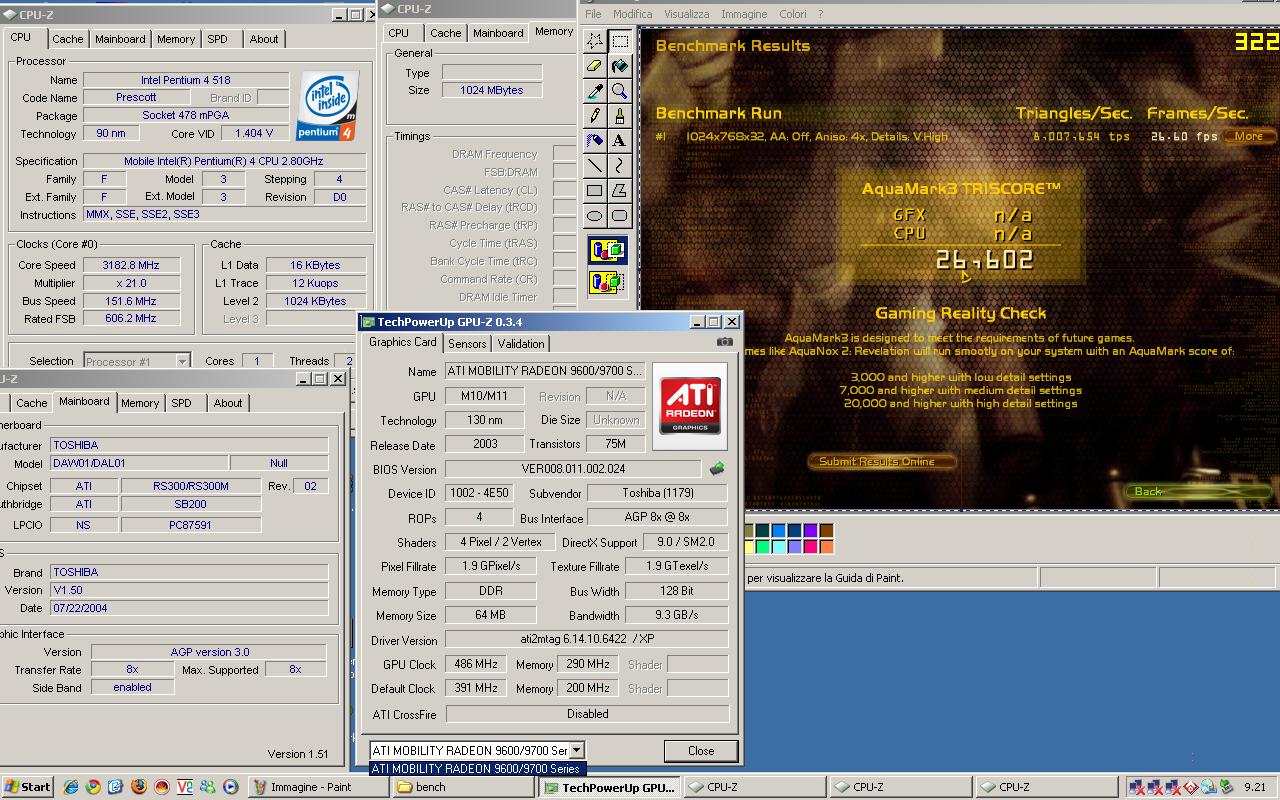The image size is (1280, 800).
Task: Open the SPD tab in top-left CPU-Z
Action: [x=217, y=39]
